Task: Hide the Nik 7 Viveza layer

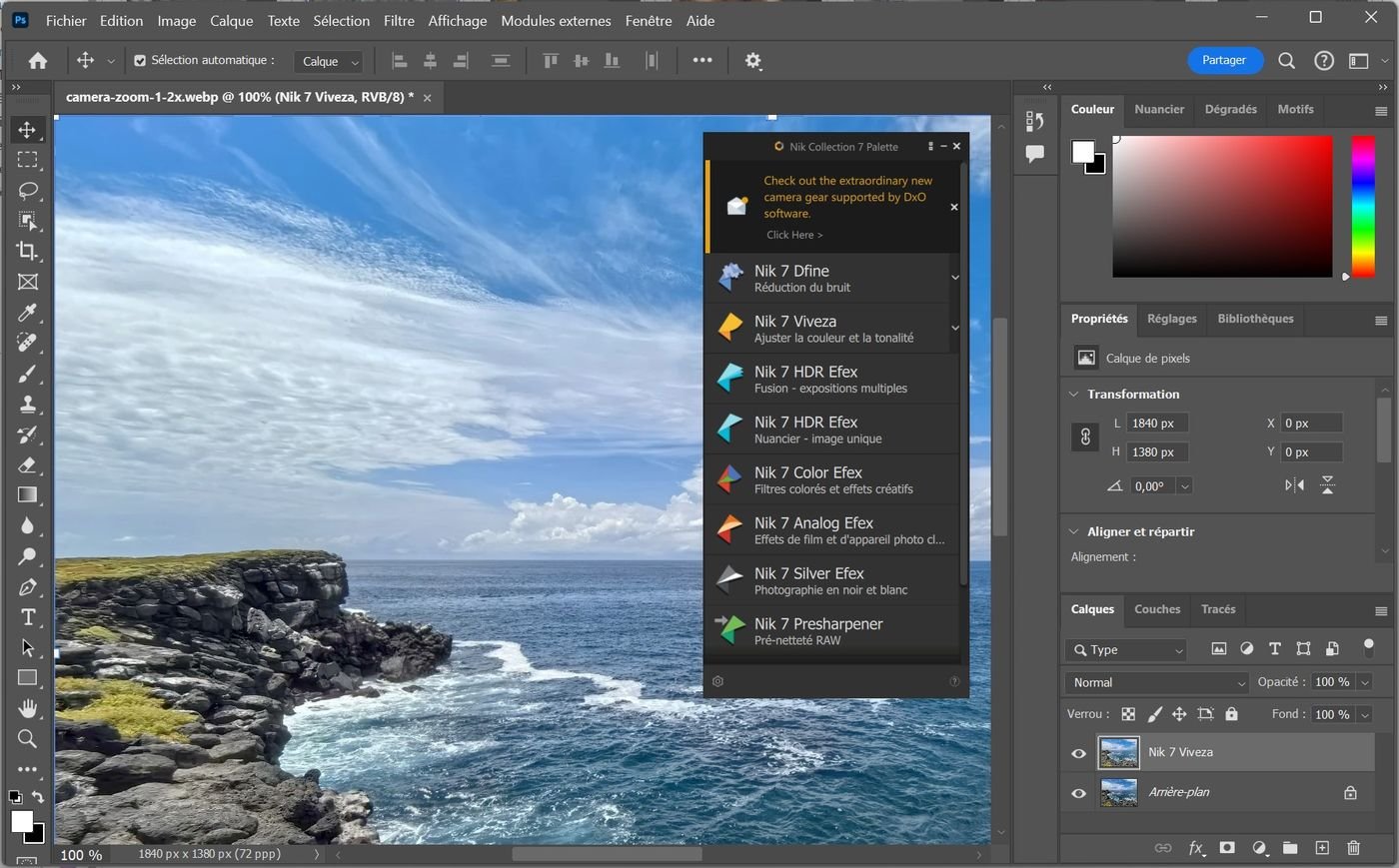Action: coord(1078,753)
